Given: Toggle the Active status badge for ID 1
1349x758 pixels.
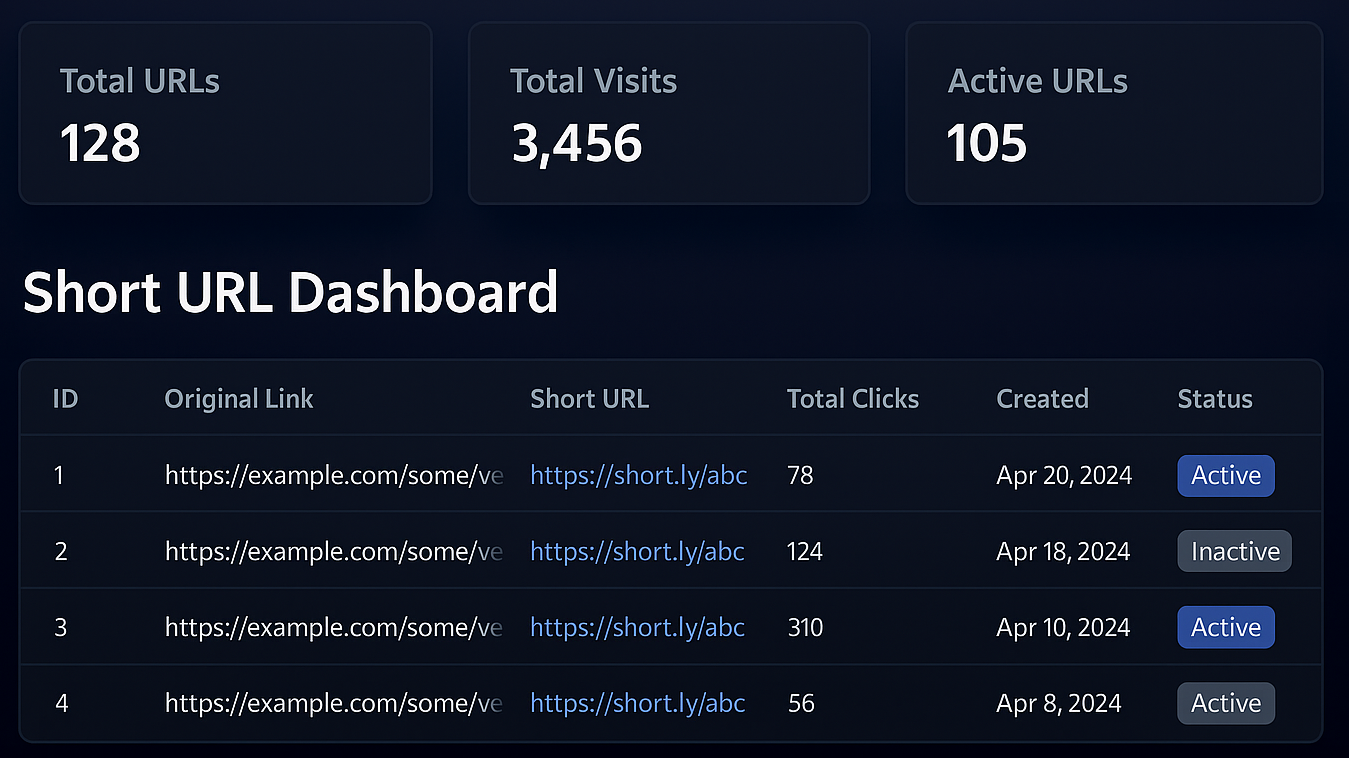Looking at the screenshot, I should (1225, 476).
